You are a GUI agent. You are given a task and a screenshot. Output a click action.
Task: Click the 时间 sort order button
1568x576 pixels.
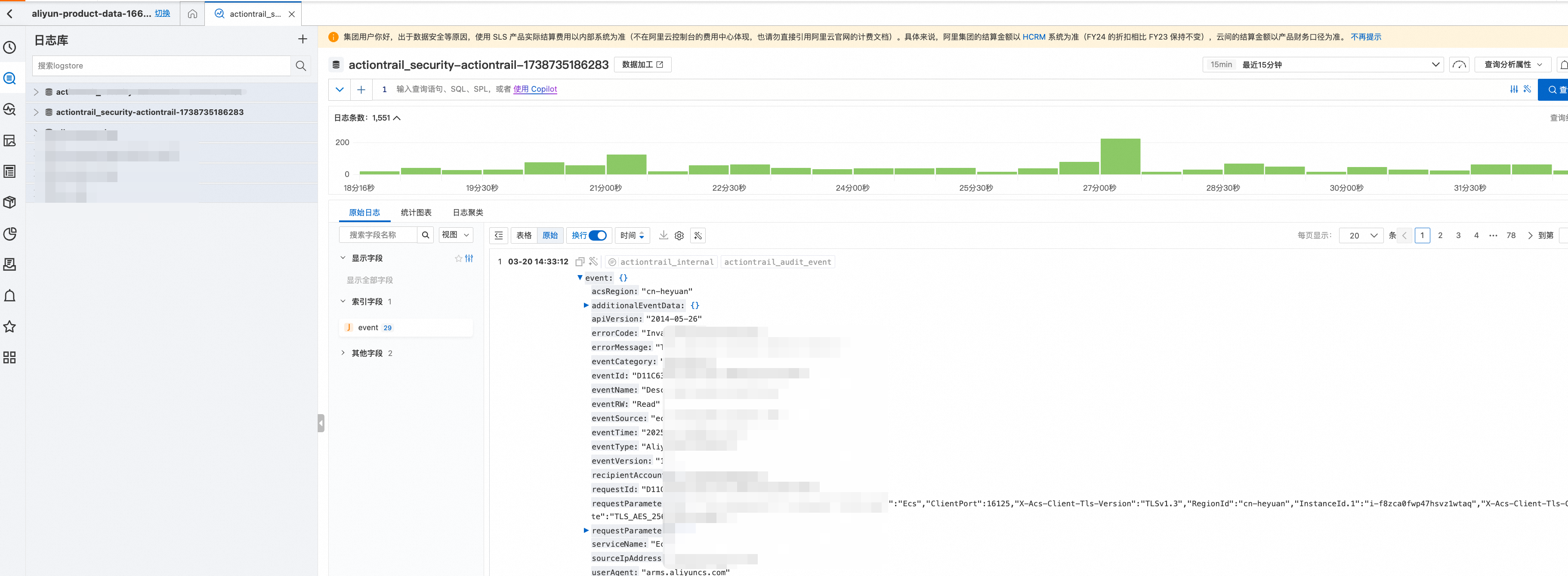point(632,235)
